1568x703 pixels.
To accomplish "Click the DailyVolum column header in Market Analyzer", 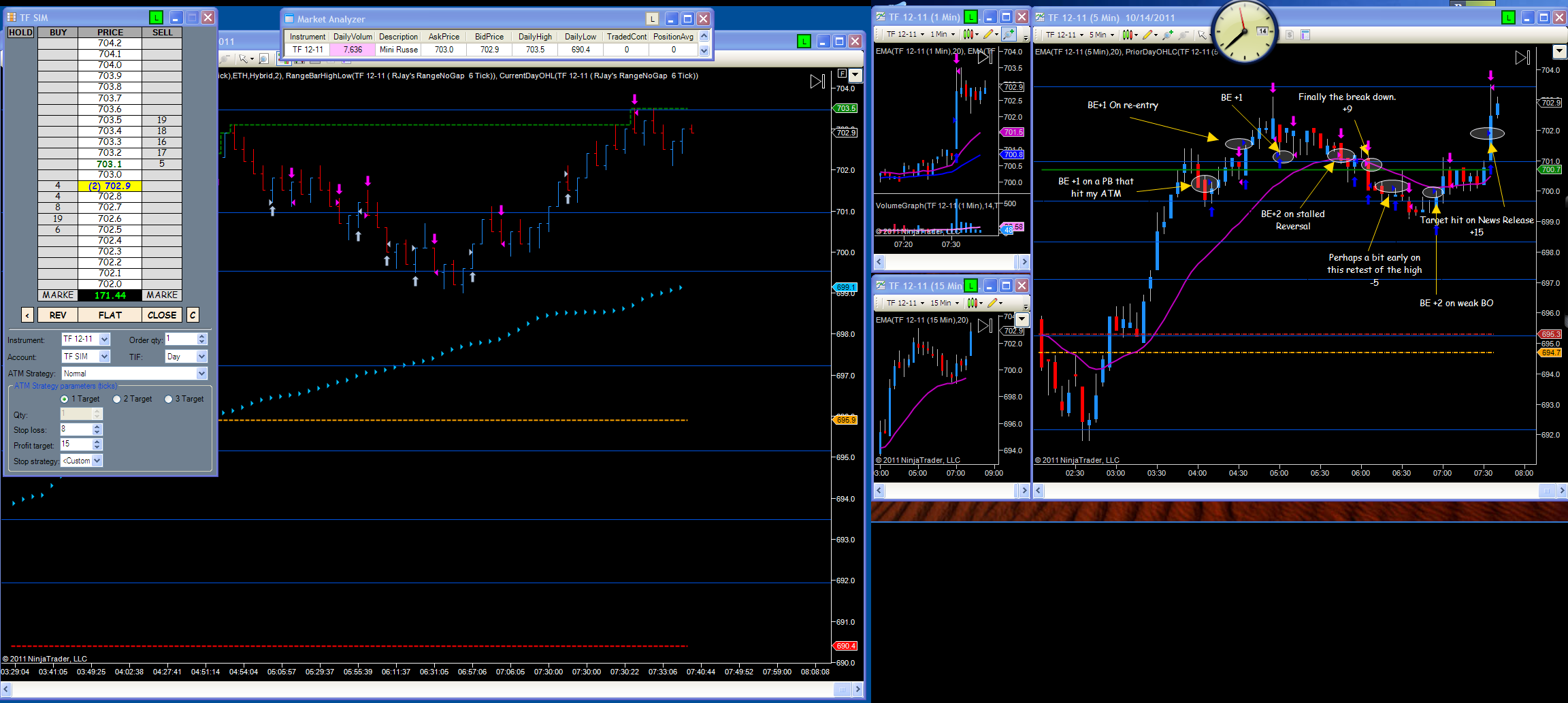I will (x=353, y=37).
